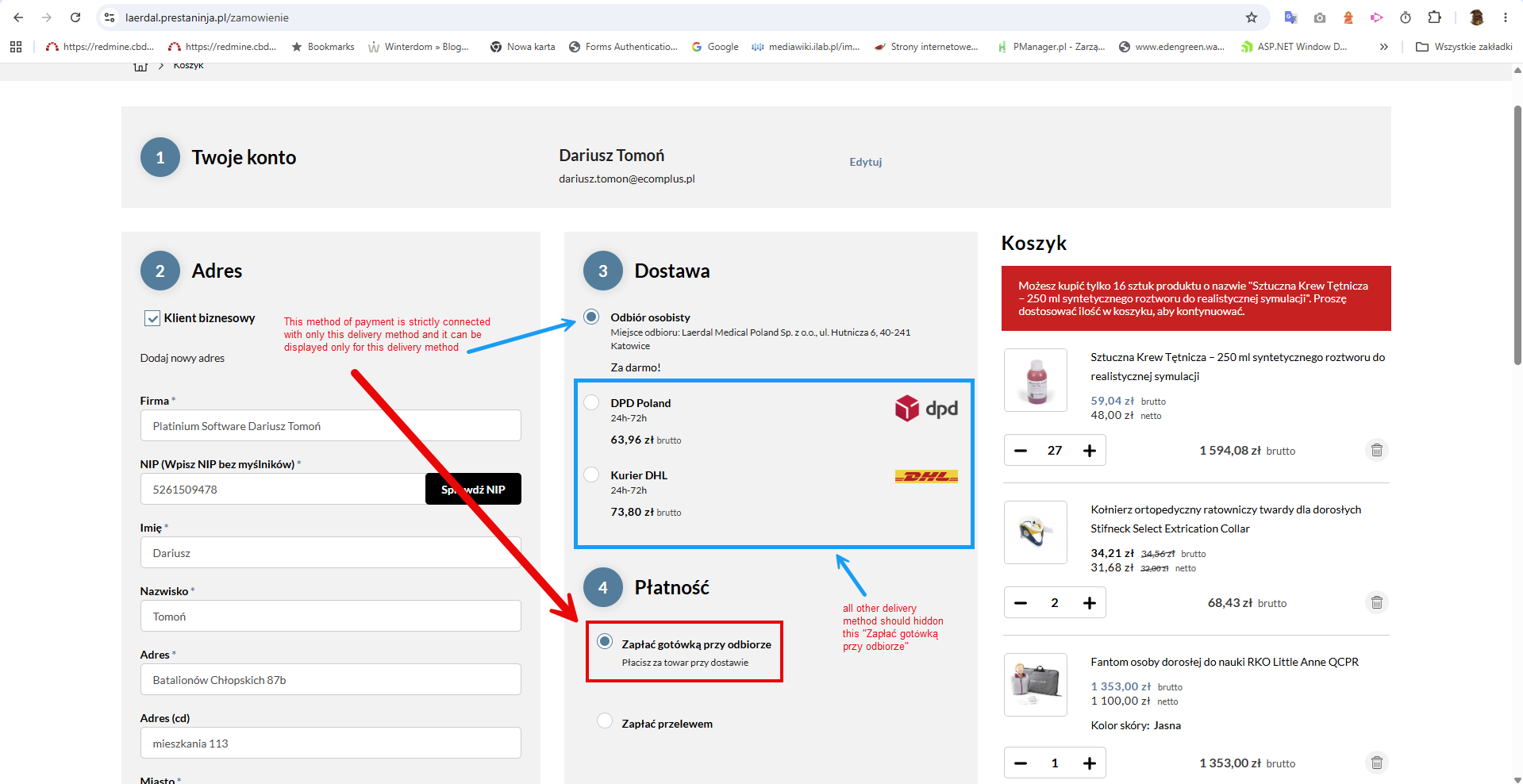Delete Sztuczna Krew Tętnicza item via trash icon

coord(1377,450)
